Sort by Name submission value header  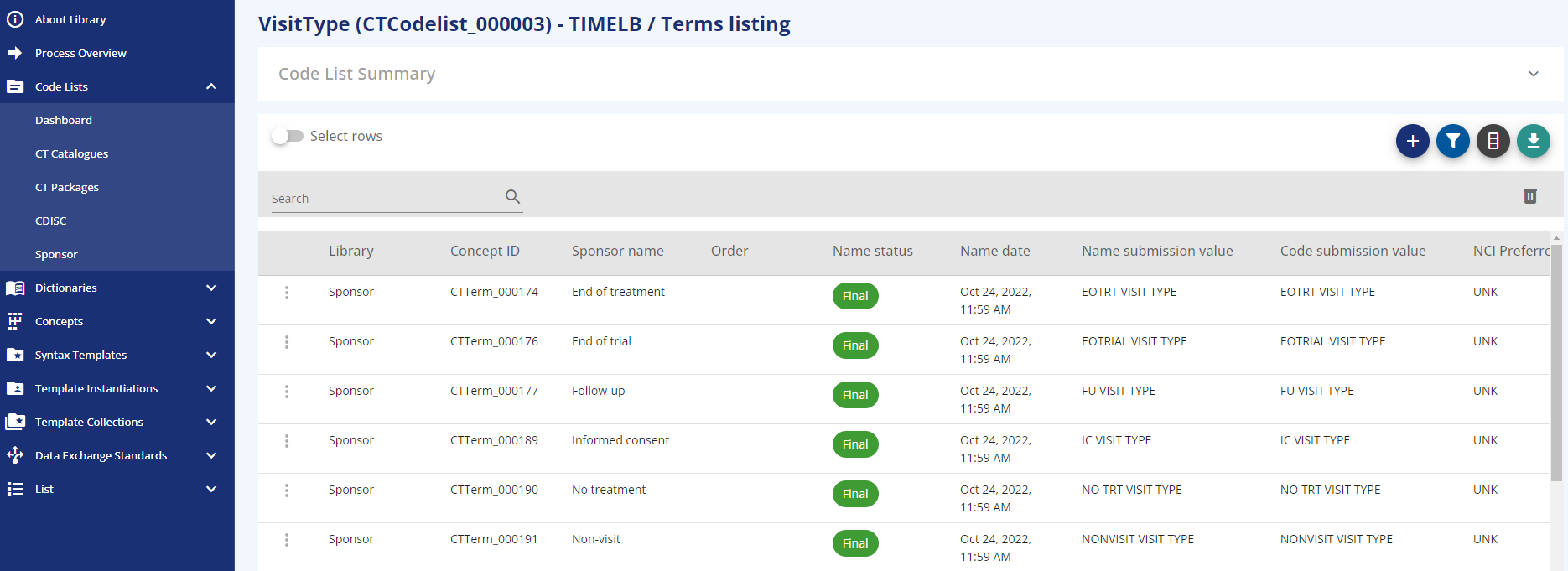1157,251
